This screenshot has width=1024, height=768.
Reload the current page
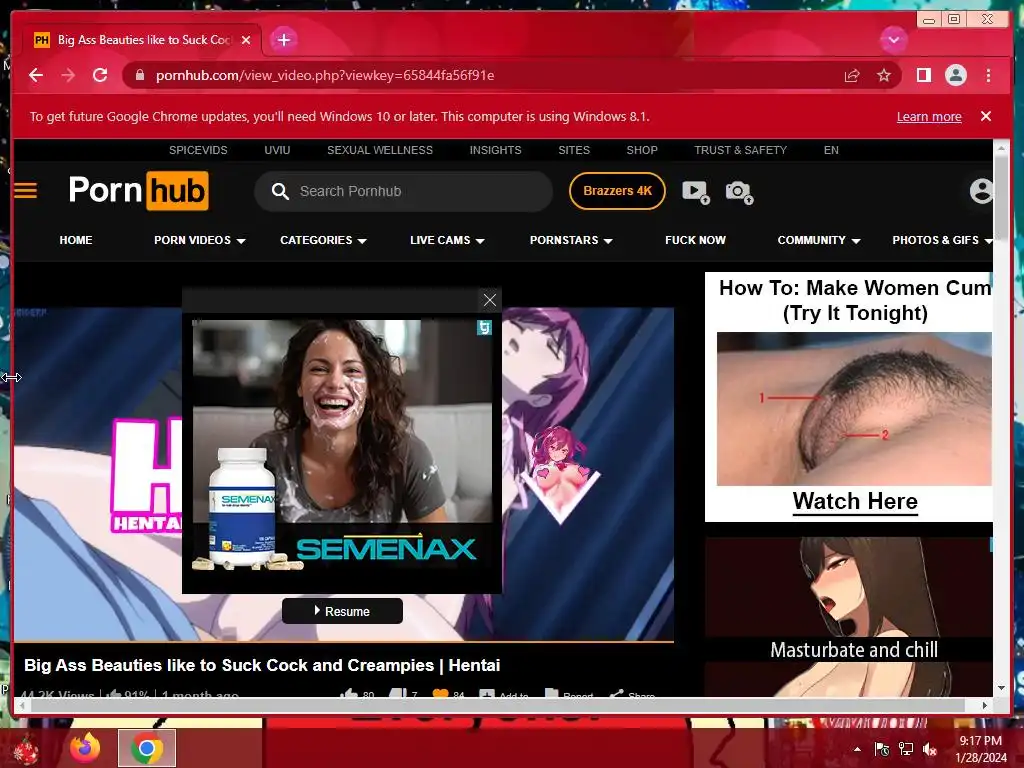tap(100, 75)
